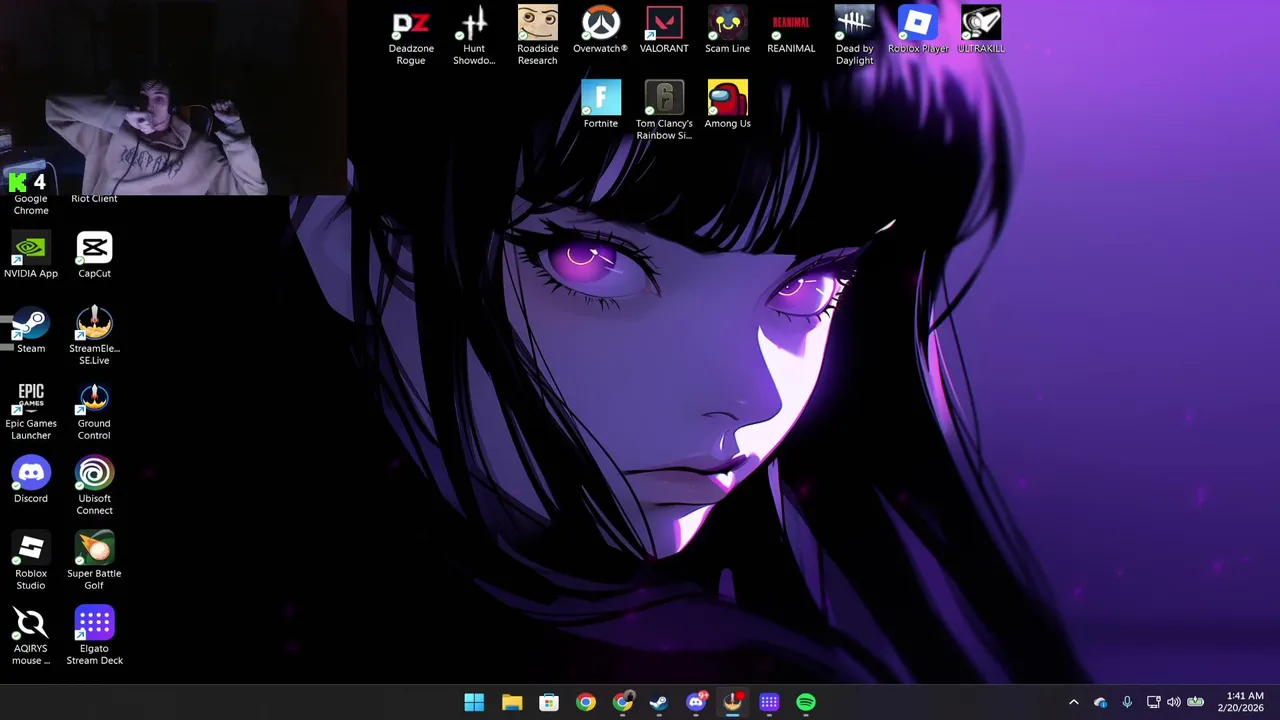Select the Roblox Studio desktop icon

coord(31,561)
